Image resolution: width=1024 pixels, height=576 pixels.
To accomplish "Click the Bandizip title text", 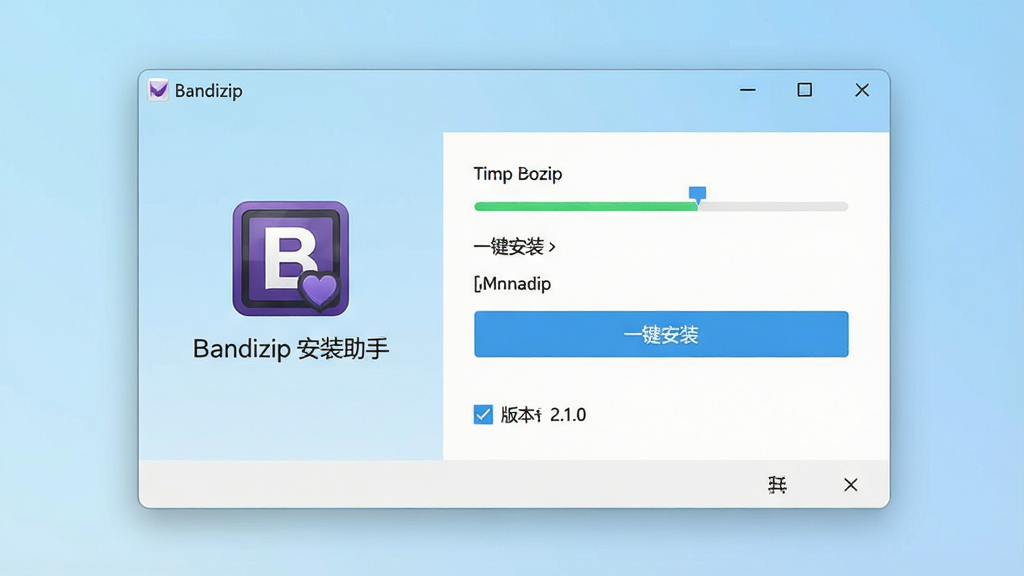I will coord(208,91).
